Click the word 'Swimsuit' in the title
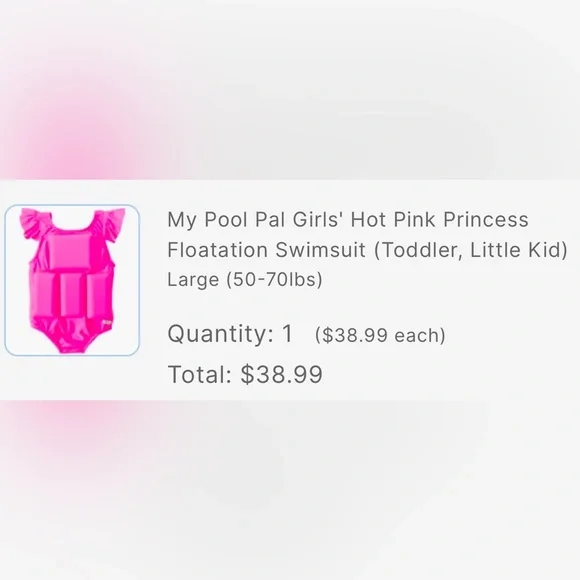This screenshot has width=580, height=580. coord(320,250)
